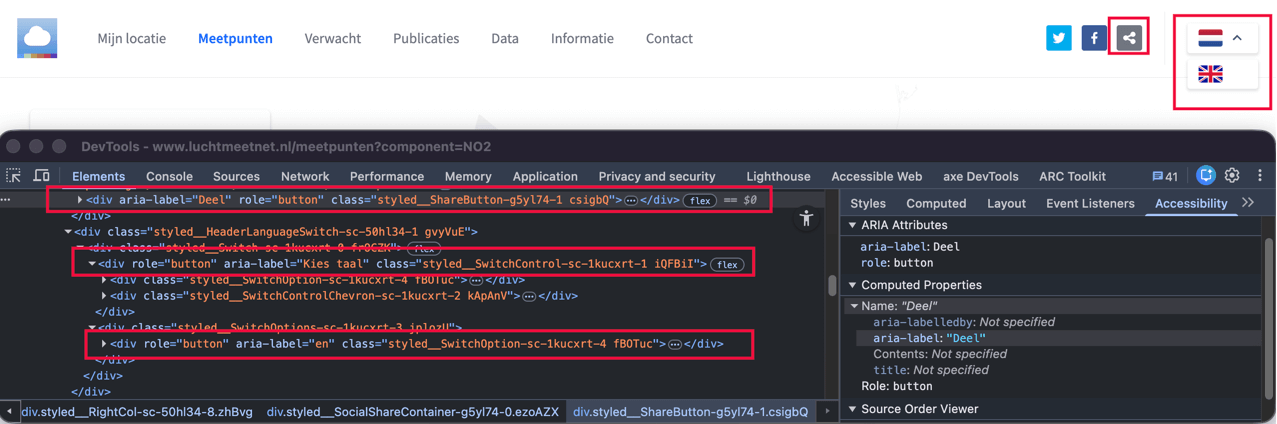
Task: Switch sidebar to Computed tab
Action: pyautogui.click(x=936, y=203)
